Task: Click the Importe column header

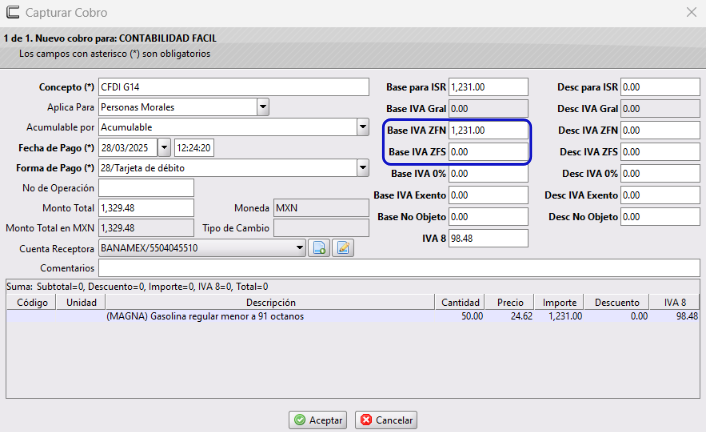Action: pos(559,302)
